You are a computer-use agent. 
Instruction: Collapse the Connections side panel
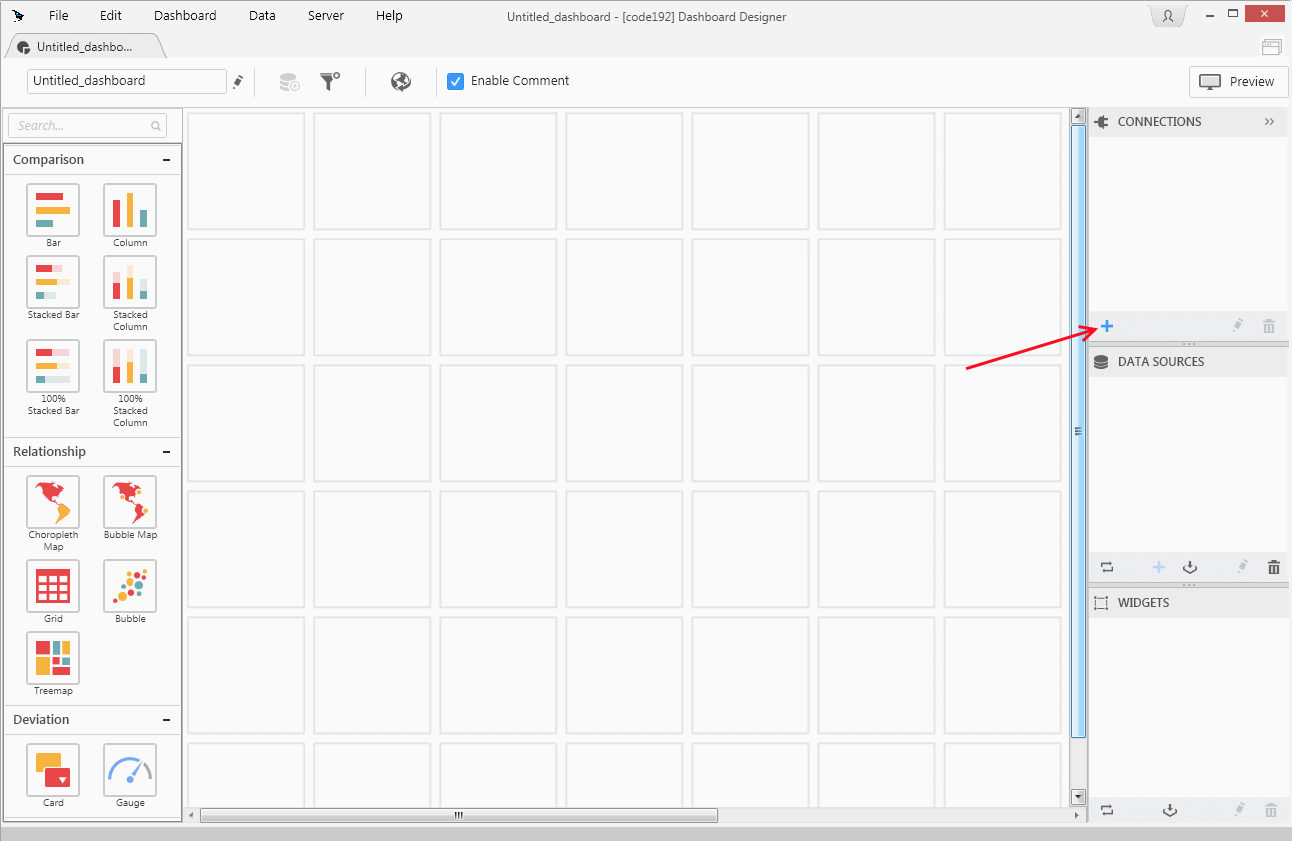[x=1269, y=122]
